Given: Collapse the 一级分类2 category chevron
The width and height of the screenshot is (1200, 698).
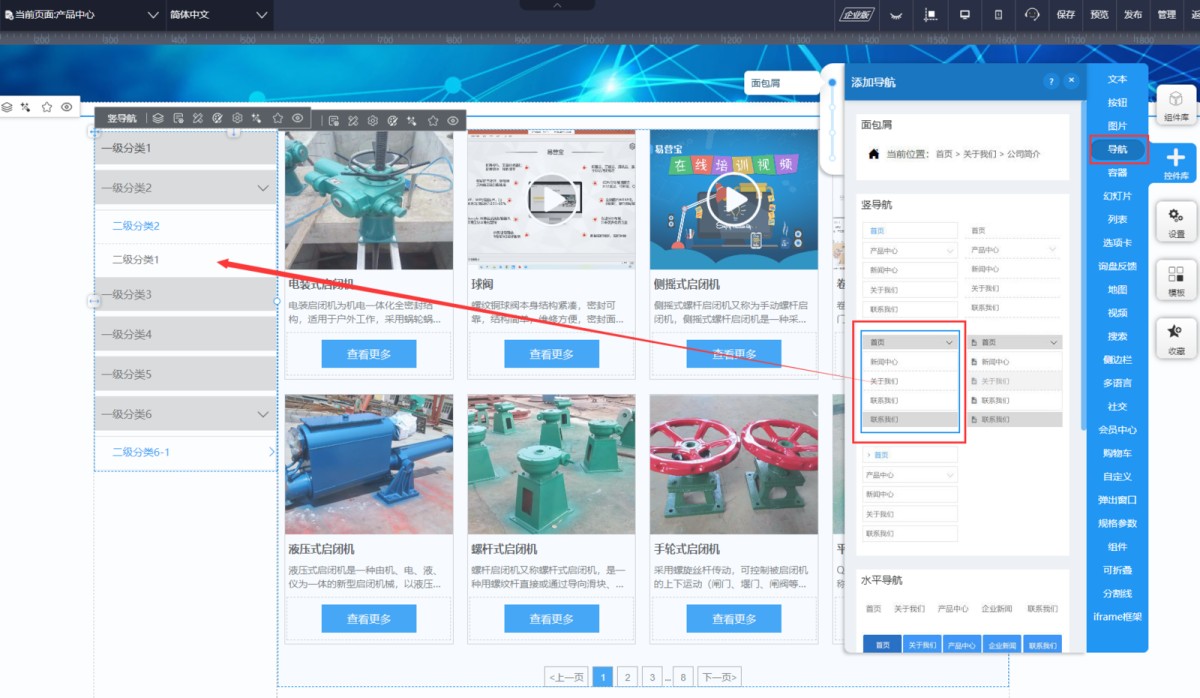Looking at the screenshot, I should (263, 188).
